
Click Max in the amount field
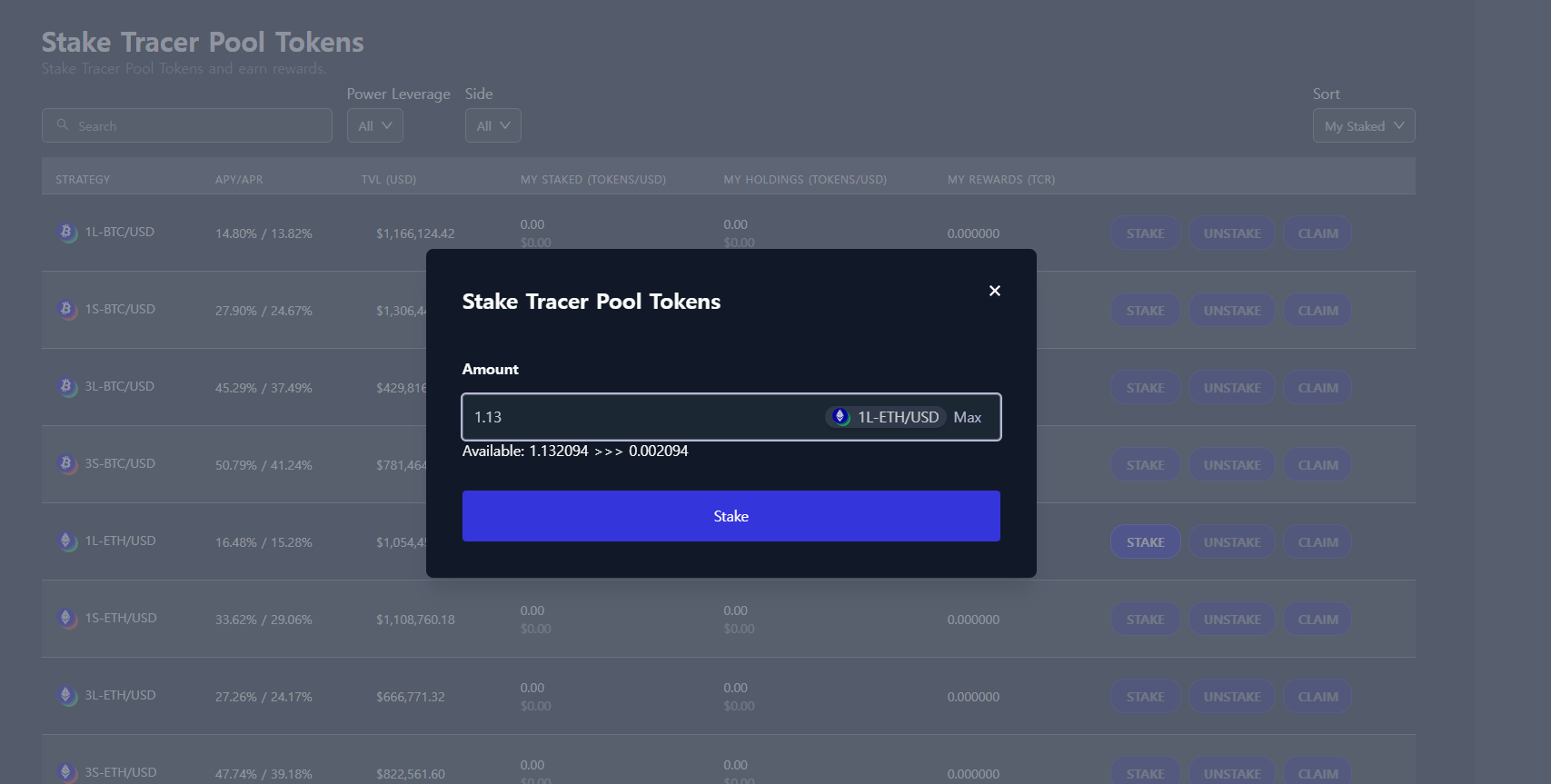click(x=968, y=417)
